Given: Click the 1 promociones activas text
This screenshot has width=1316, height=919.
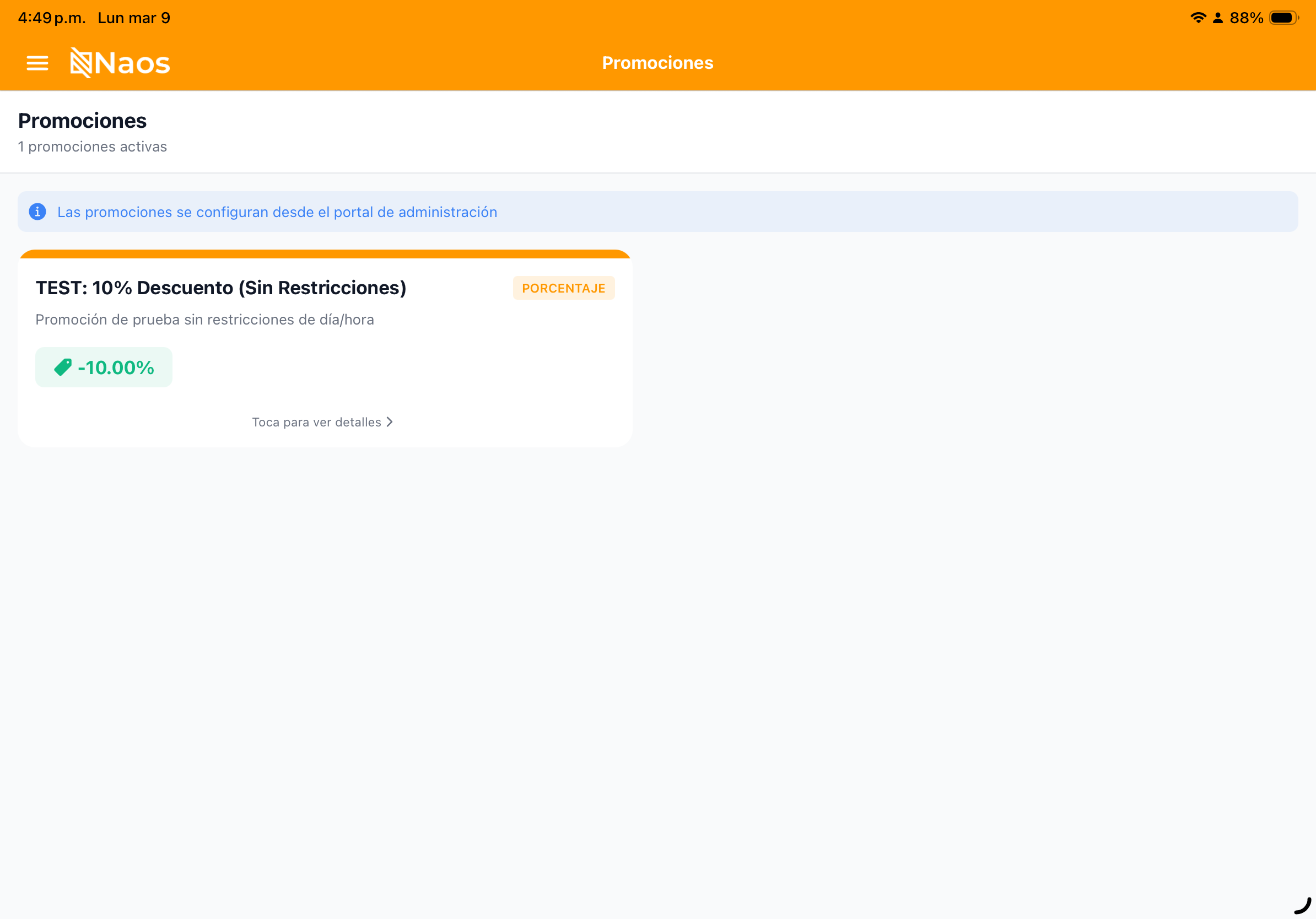Looking at the screenshot, I should [x=91, y=147].
